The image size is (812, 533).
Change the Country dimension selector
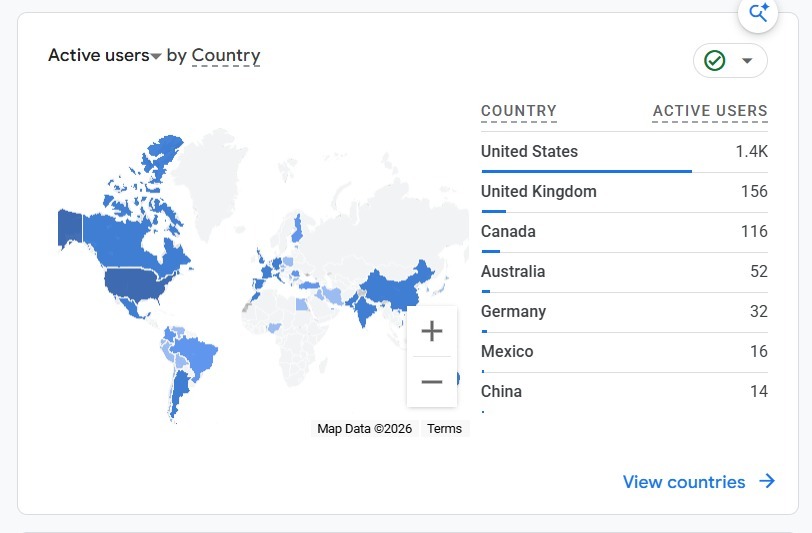point(226,55)
